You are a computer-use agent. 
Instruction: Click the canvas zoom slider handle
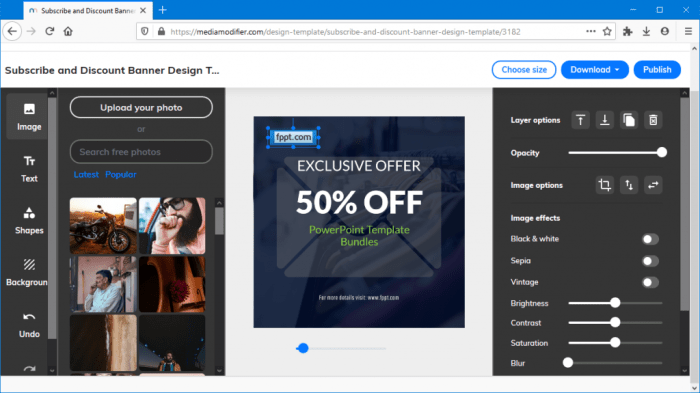point(303,348)
